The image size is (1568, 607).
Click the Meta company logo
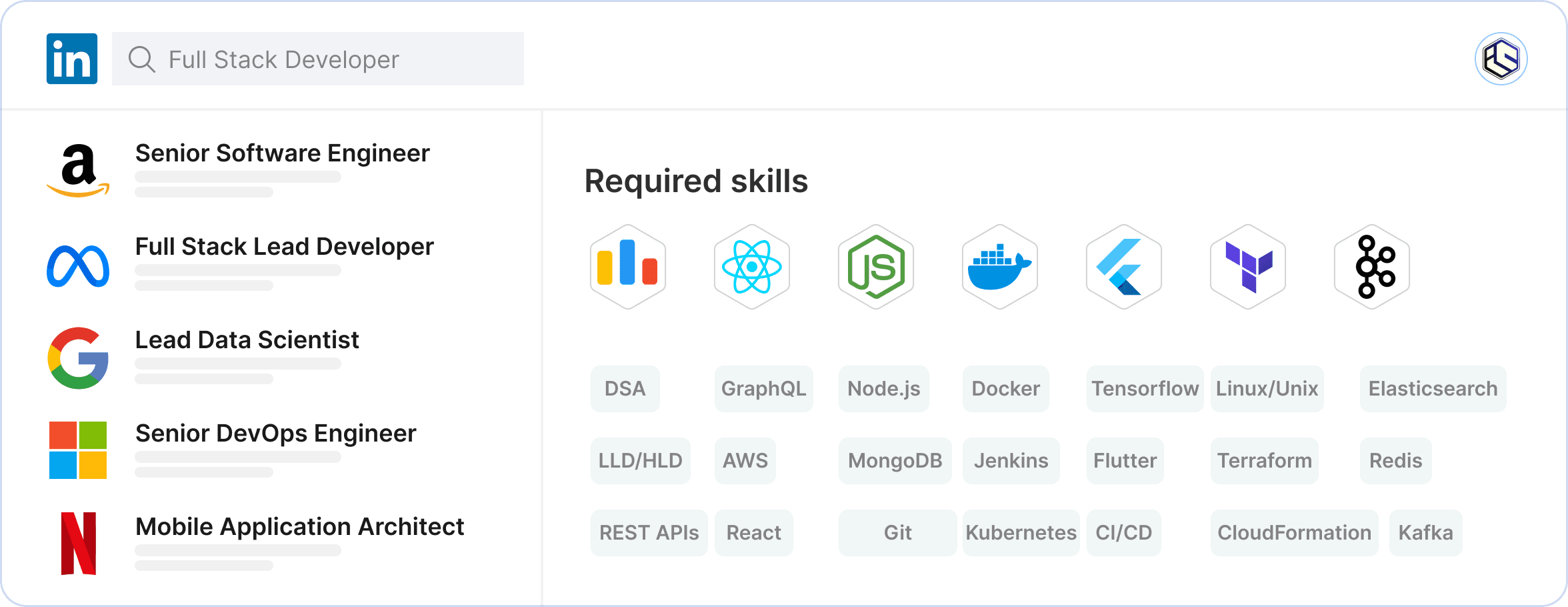pos(78,266)
